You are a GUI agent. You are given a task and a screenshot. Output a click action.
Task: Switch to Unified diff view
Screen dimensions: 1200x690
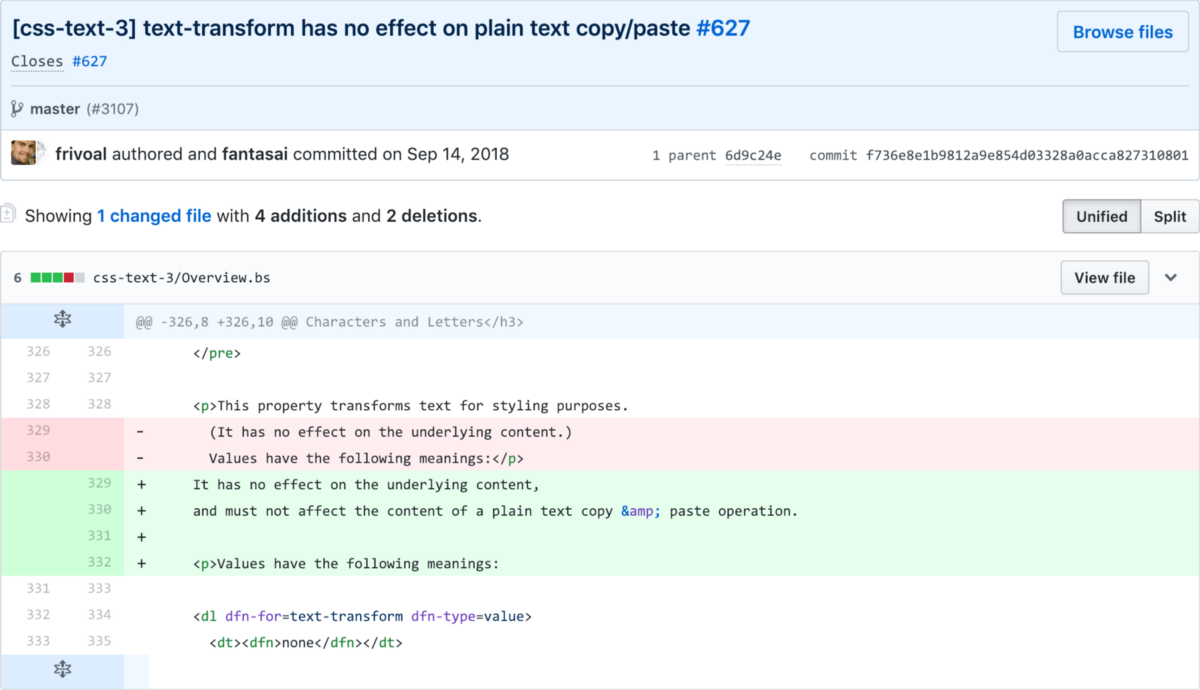click(1101, 216)
